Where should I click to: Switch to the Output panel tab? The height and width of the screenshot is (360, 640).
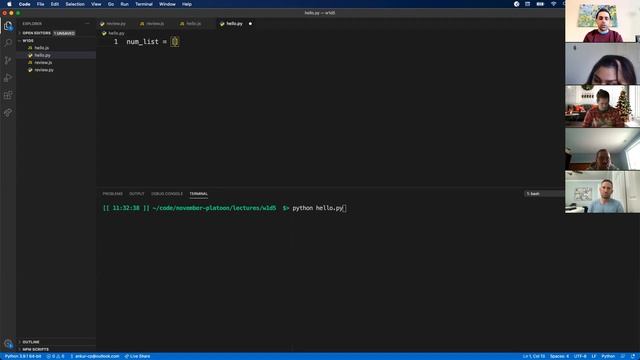[x=137, y=194]
